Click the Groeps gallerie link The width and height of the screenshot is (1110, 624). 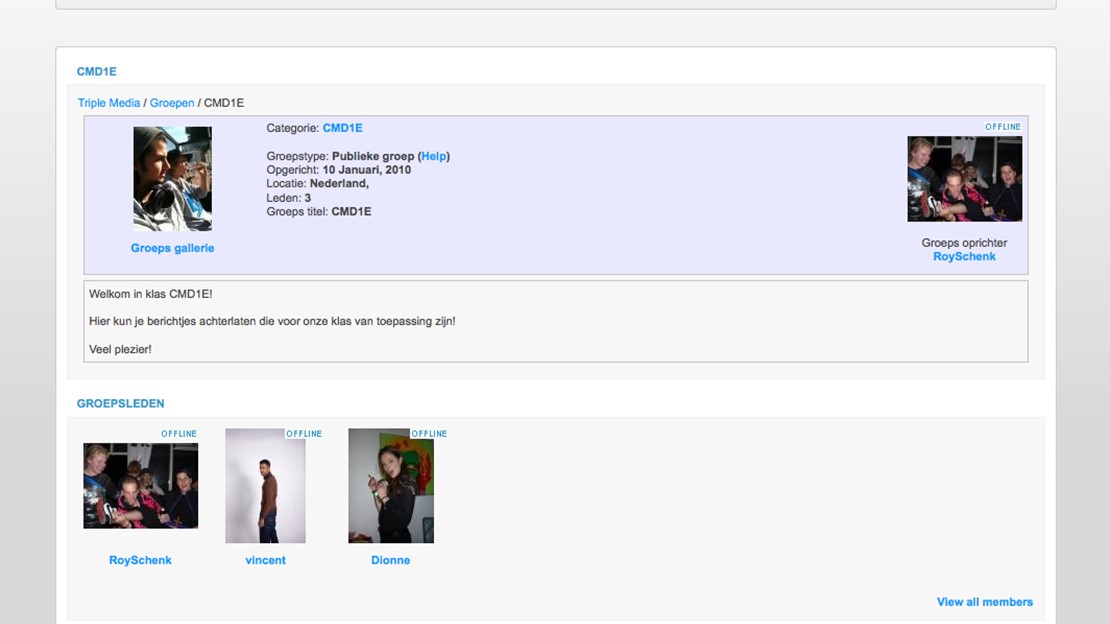[172, 248]
